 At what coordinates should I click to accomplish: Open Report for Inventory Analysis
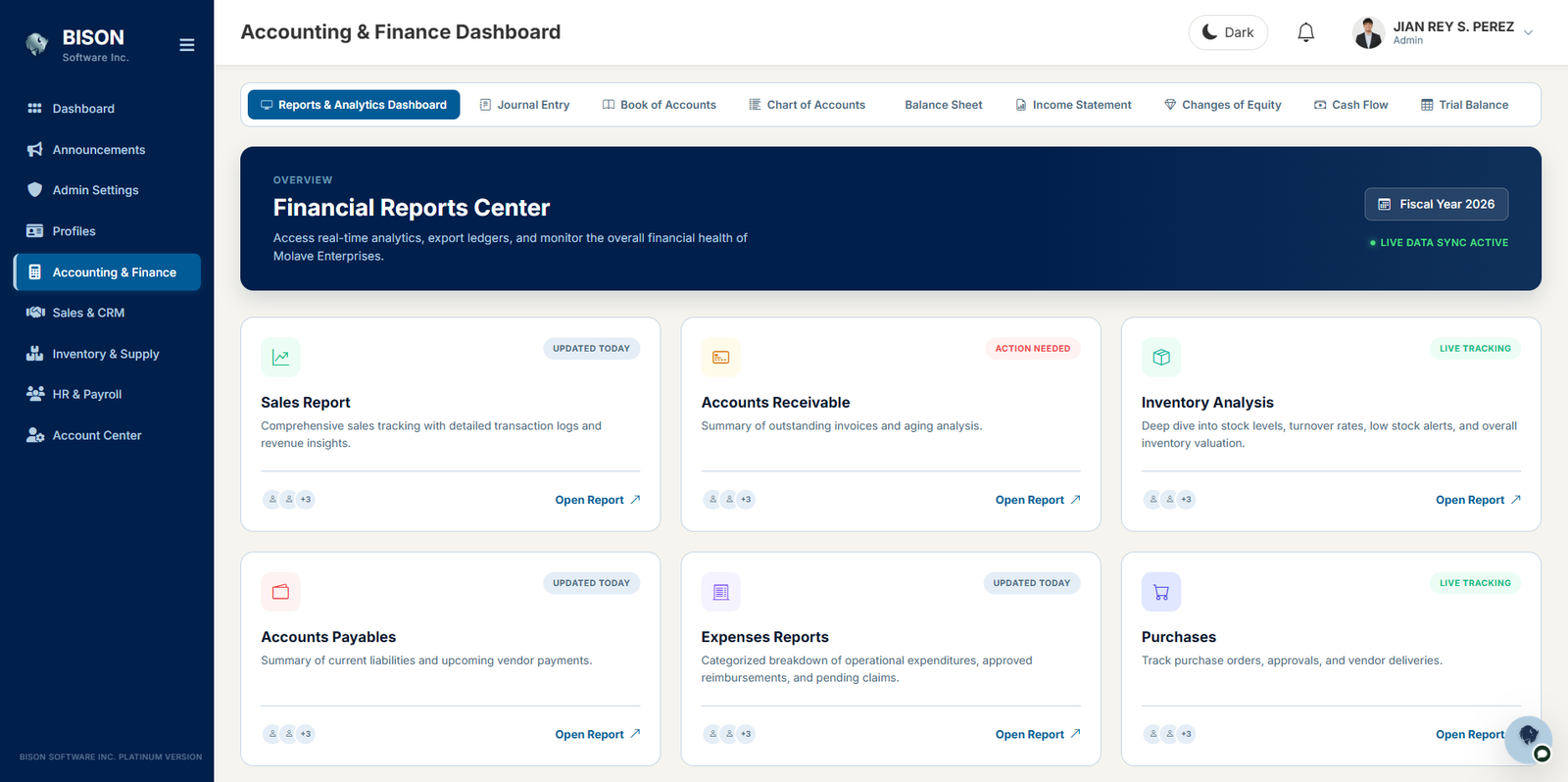coord(1478,500)
